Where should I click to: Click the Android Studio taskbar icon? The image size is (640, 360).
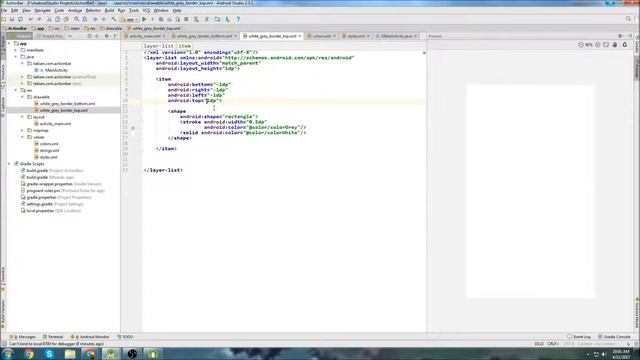tap(111, 354)
